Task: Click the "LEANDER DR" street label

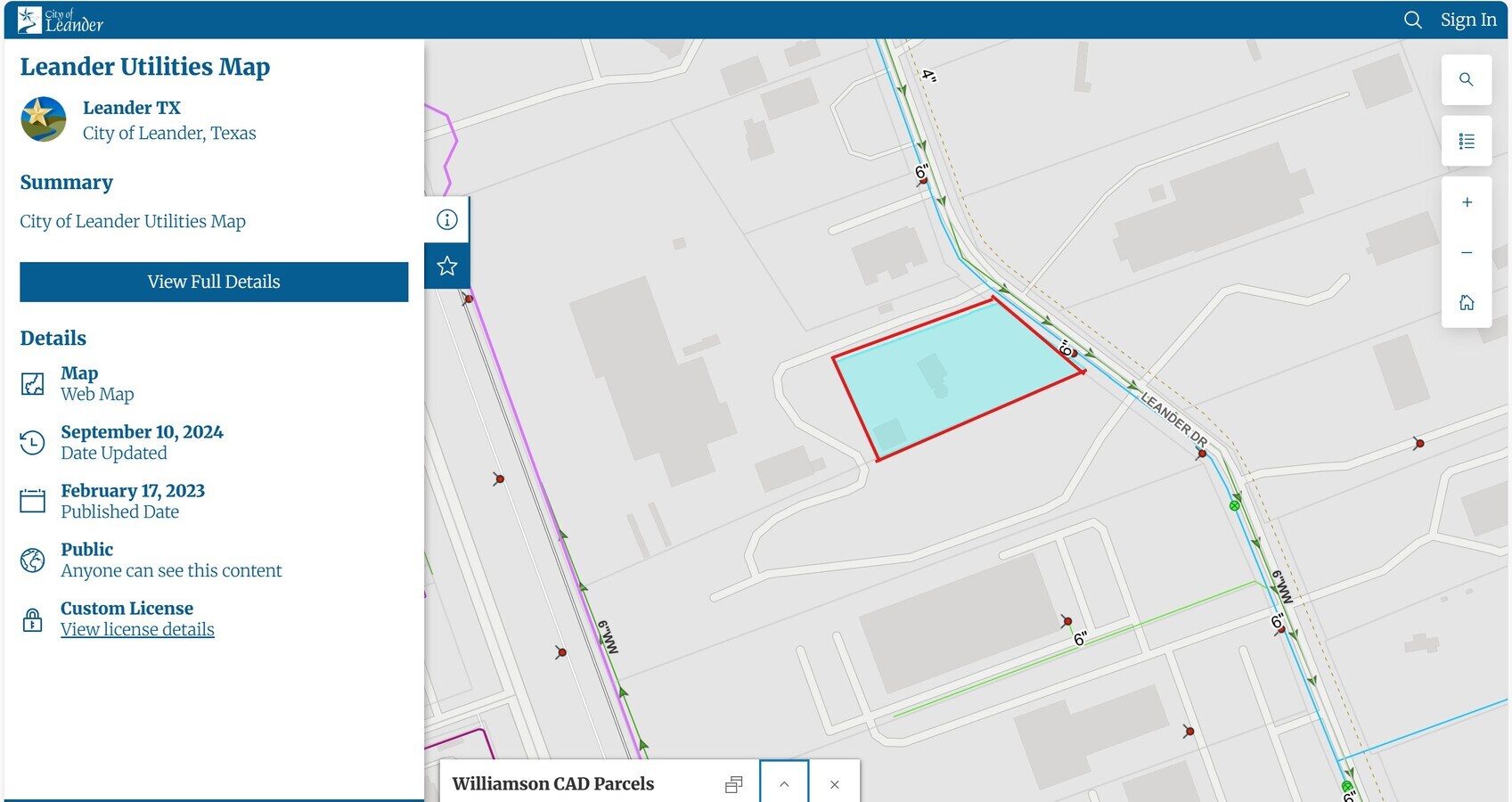Action: (x=1174, y=419)
